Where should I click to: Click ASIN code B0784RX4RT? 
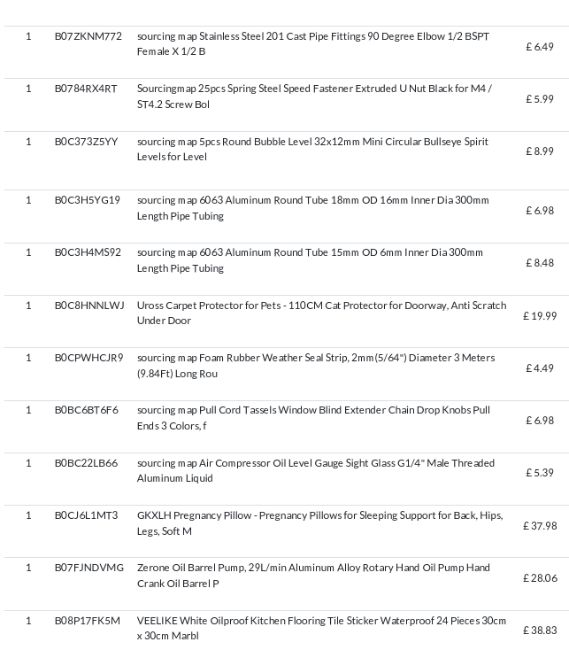(86, 89)
